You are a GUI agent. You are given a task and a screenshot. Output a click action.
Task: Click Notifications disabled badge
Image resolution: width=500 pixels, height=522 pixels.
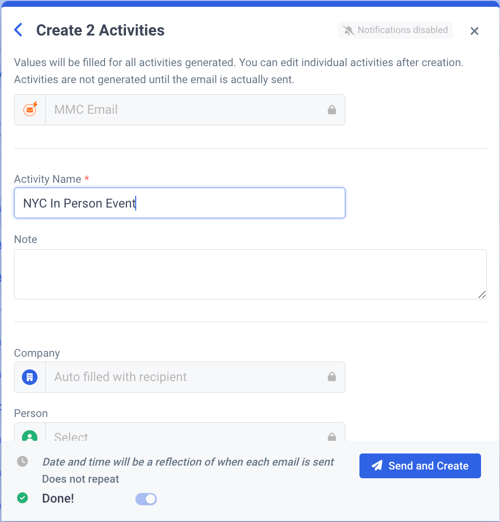[x=395, y=30]
